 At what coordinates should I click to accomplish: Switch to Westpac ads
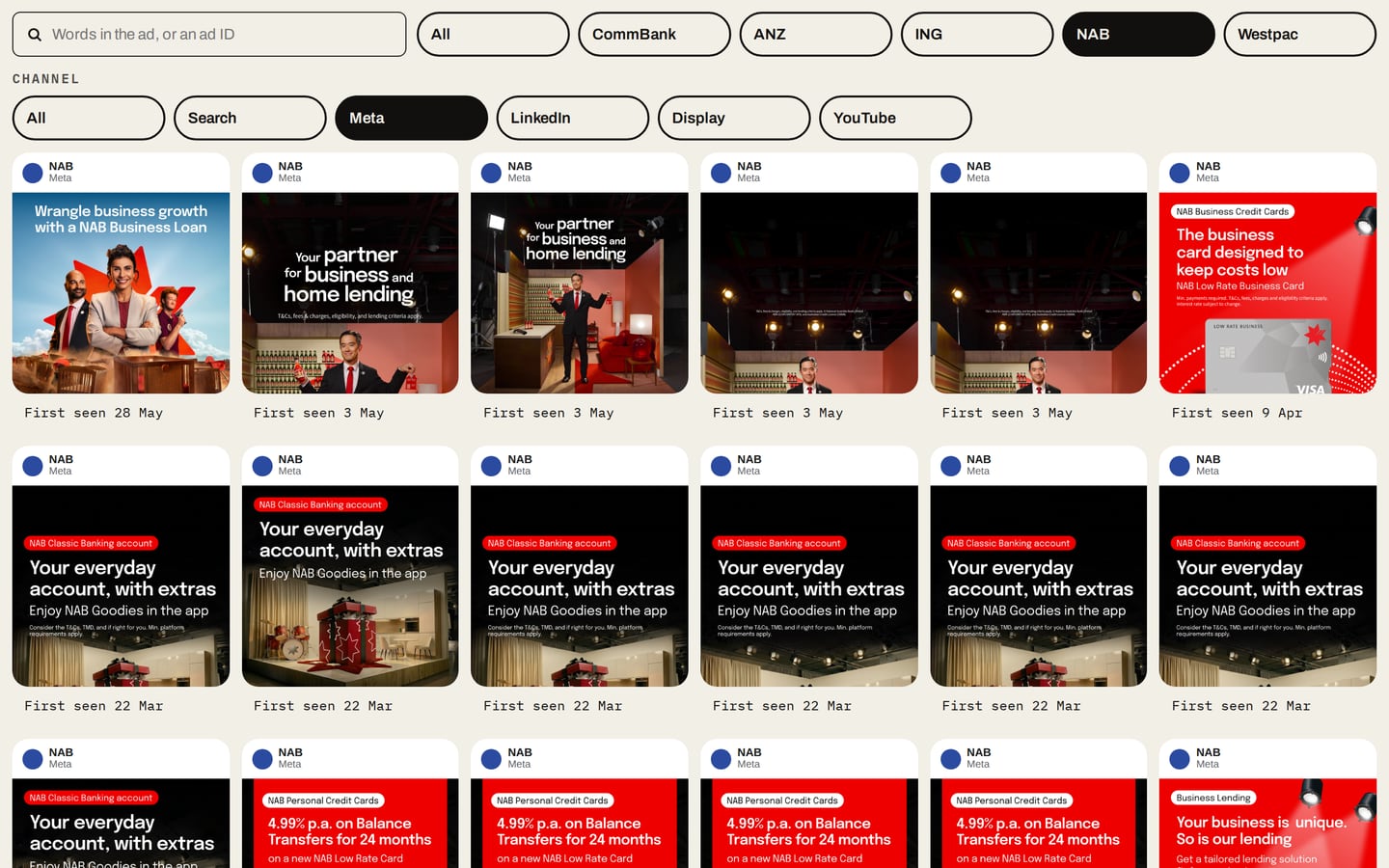(x=1300, y=35)
